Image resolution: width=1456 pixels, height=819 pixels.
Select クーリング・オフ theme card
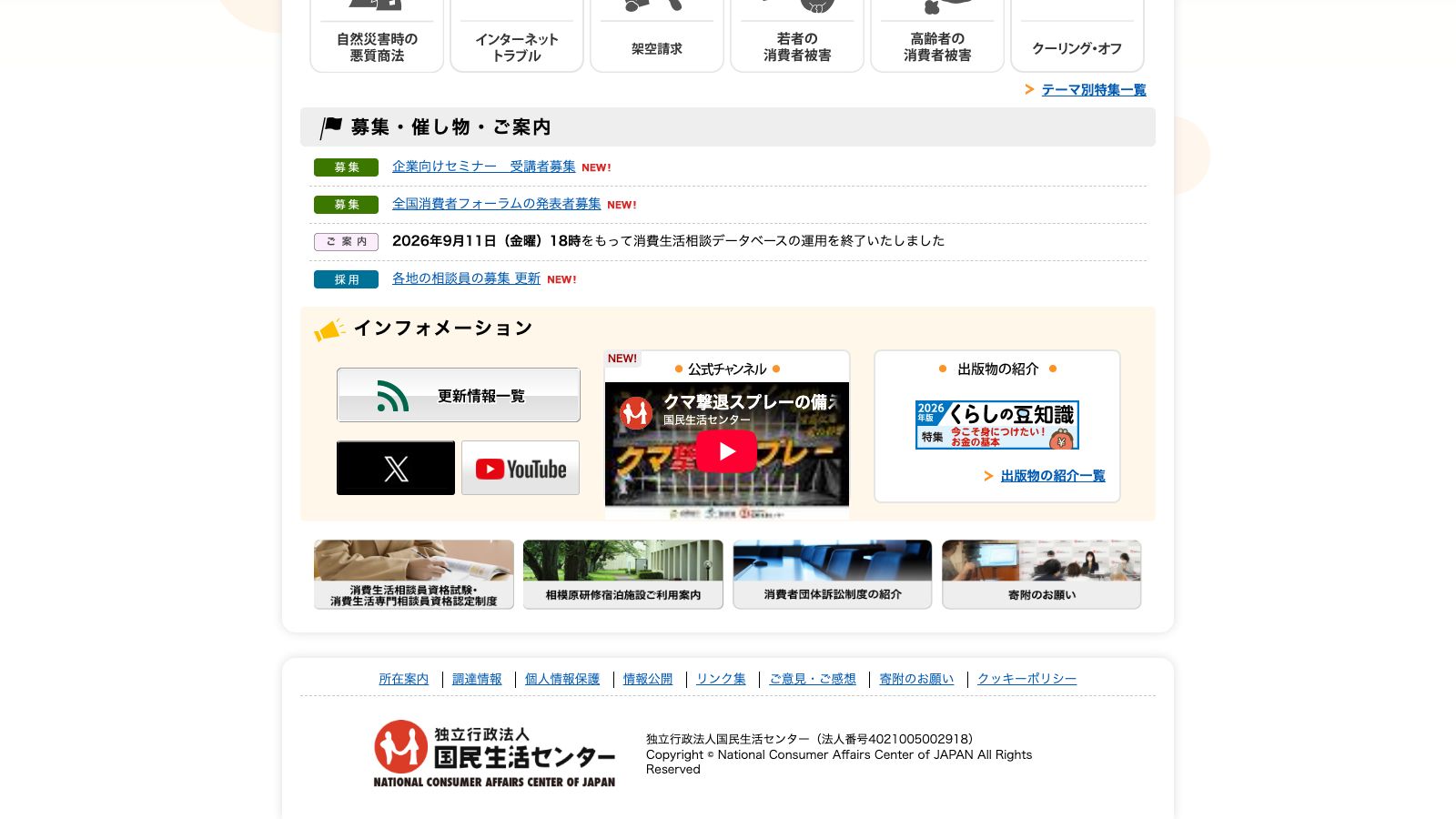coord(1077,36)
